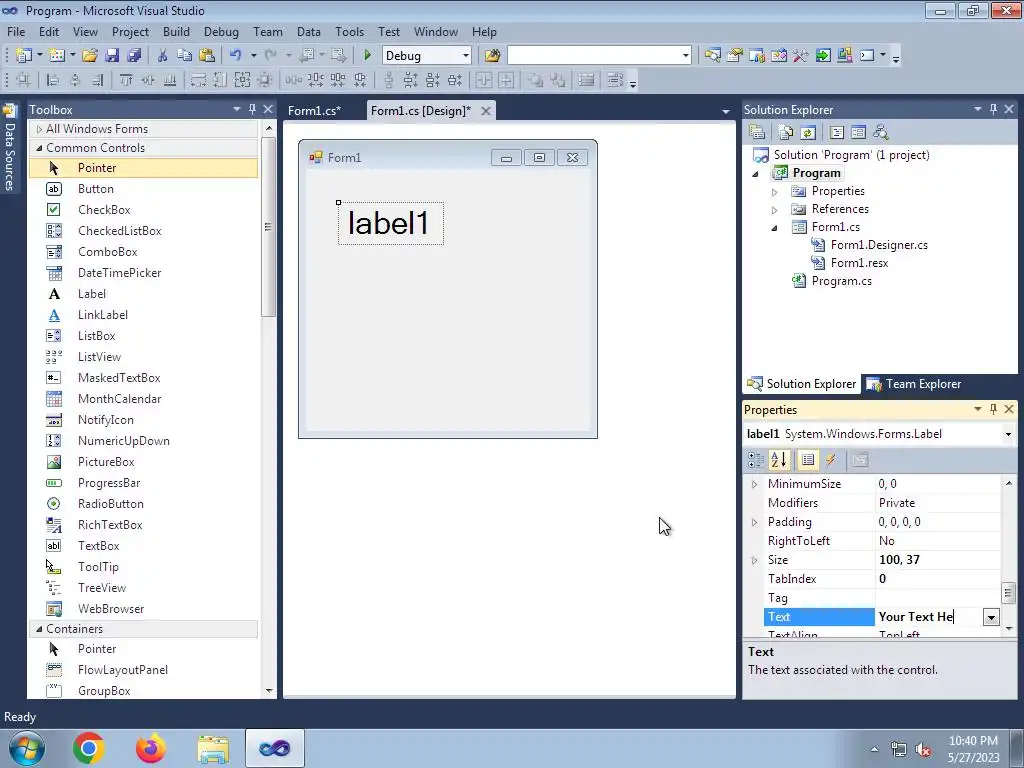This screenshot has width=1024, height=768.
Task: Toggle auto-hide pin on Properties panel
Action: coord(993,409)
